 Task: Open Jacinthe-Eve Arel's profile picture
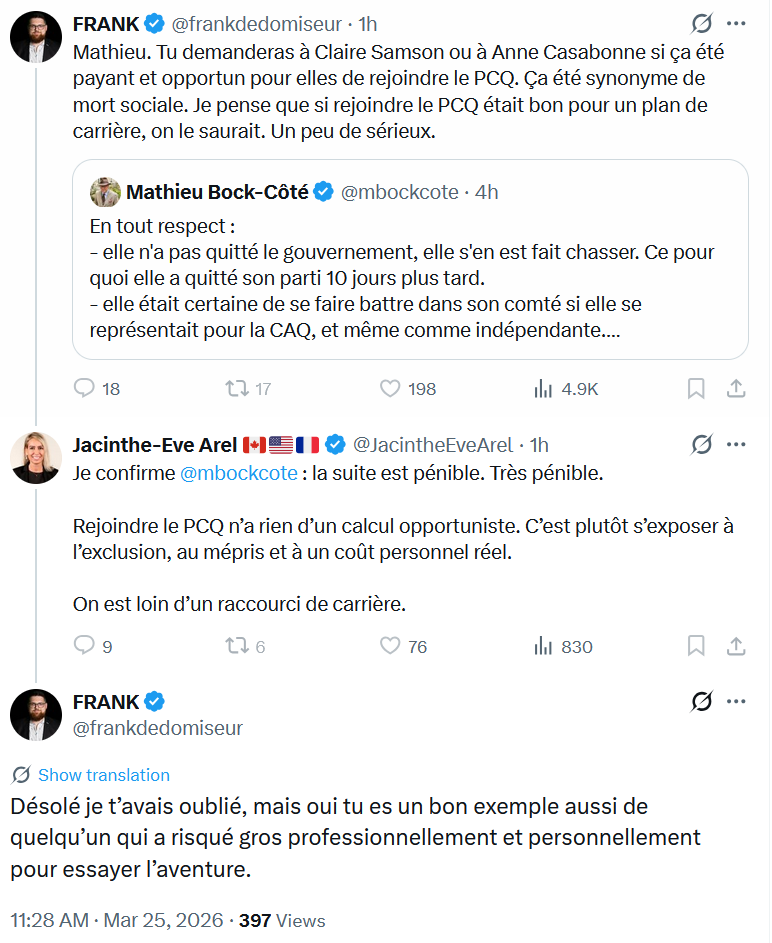pos(36,458)
